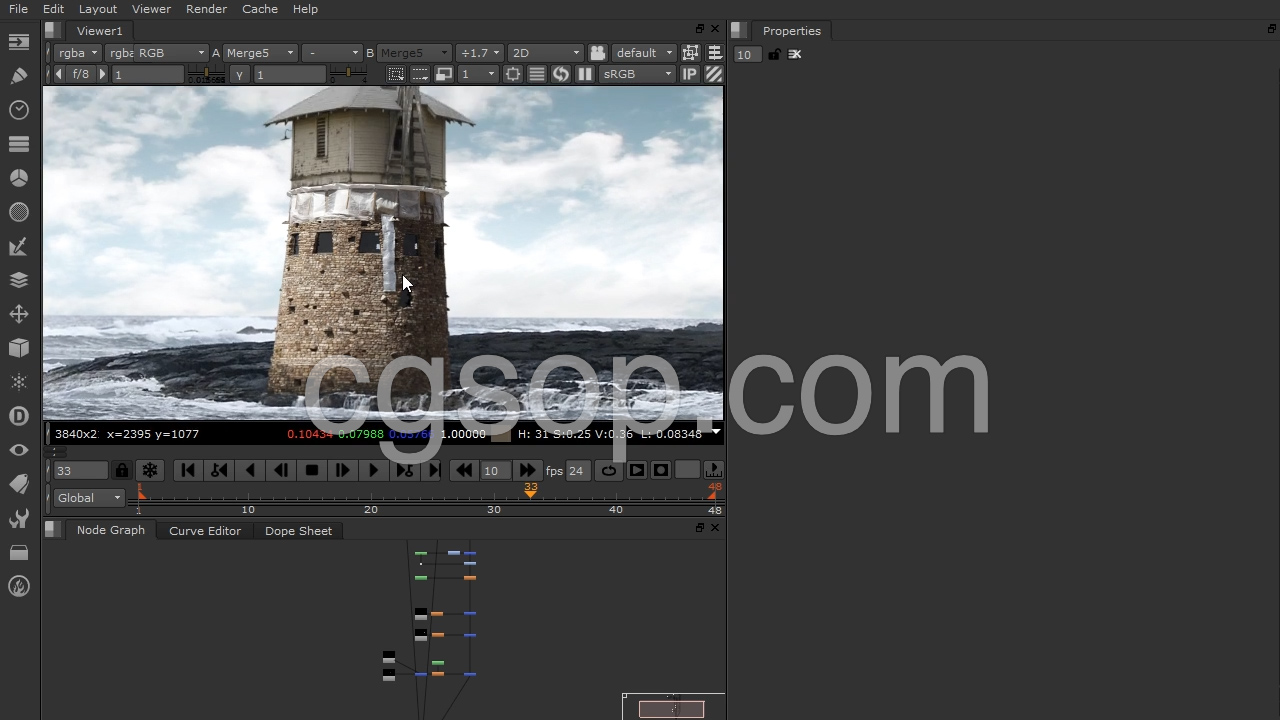Viewport: 1280px width, 720px height.
Task: Open the Draw nodes menu
Action: pyautogui.click(x=19, y=76)
